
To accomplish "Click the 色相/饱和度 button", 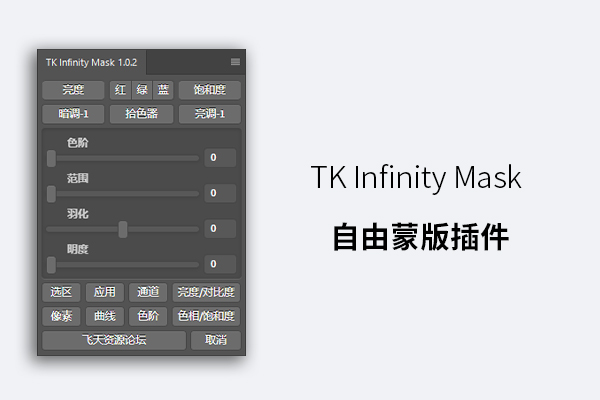I will point(206,316).
